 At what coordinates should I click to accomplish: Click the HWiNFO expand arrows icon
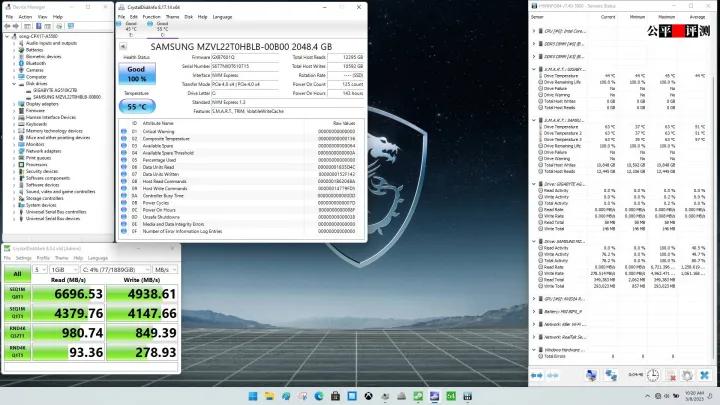[536, 375]
